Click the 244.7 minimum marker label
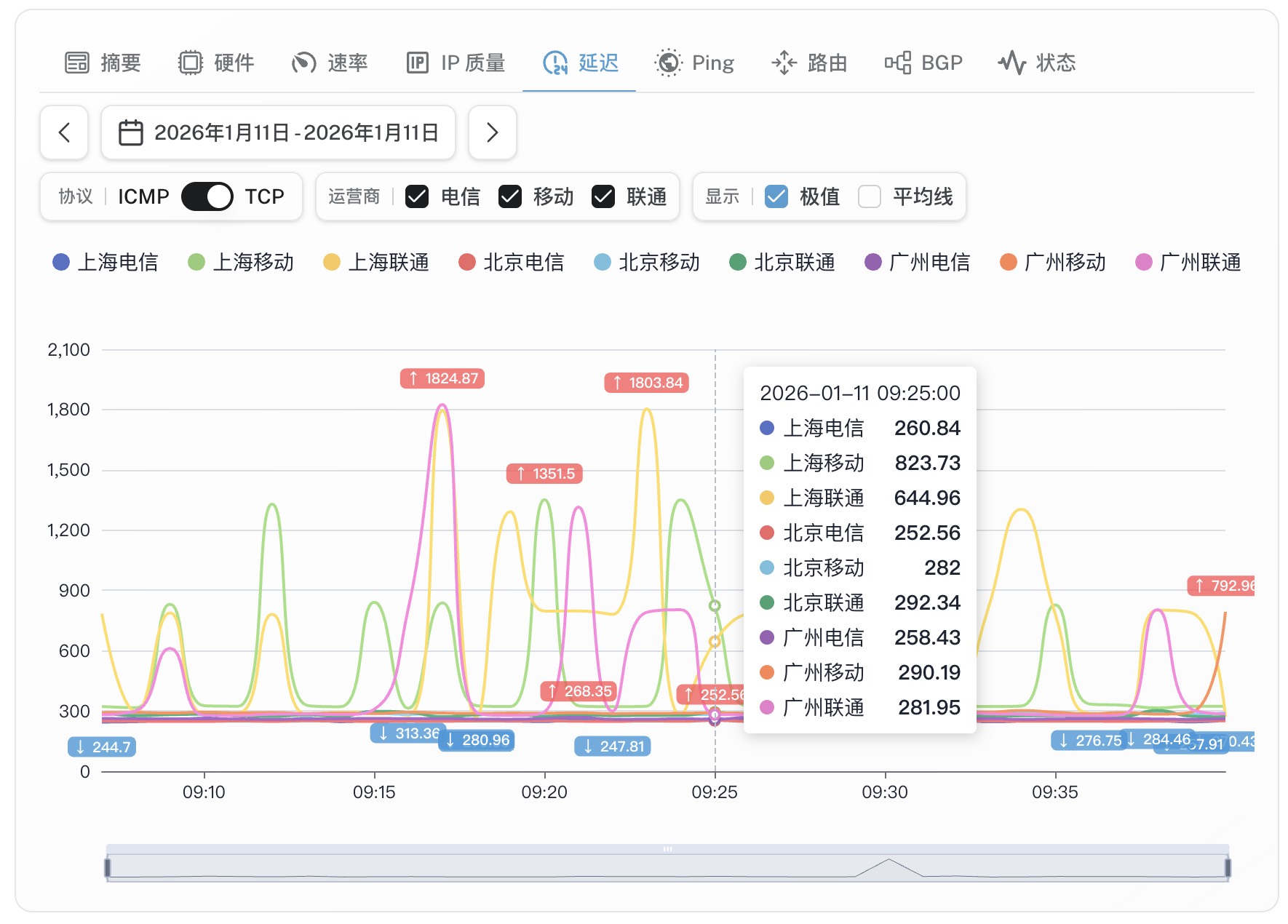The height and width of the screenshot is (924, 1288). click(102, 747)
